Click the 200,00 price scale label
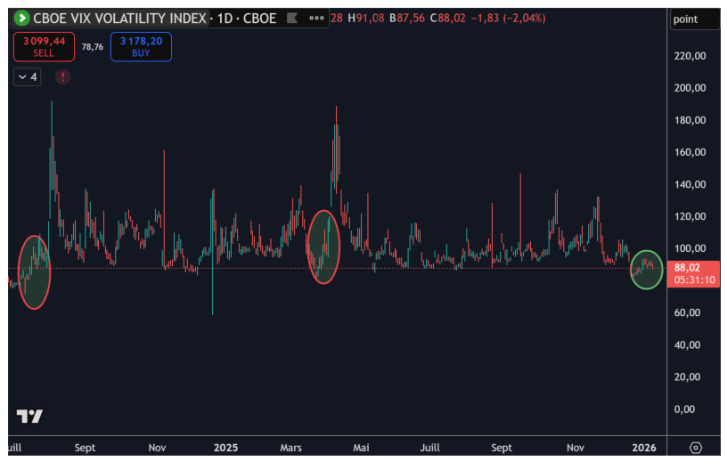Image resolution: width=727 pixels, height=465 pixels. tap(690, 88)
